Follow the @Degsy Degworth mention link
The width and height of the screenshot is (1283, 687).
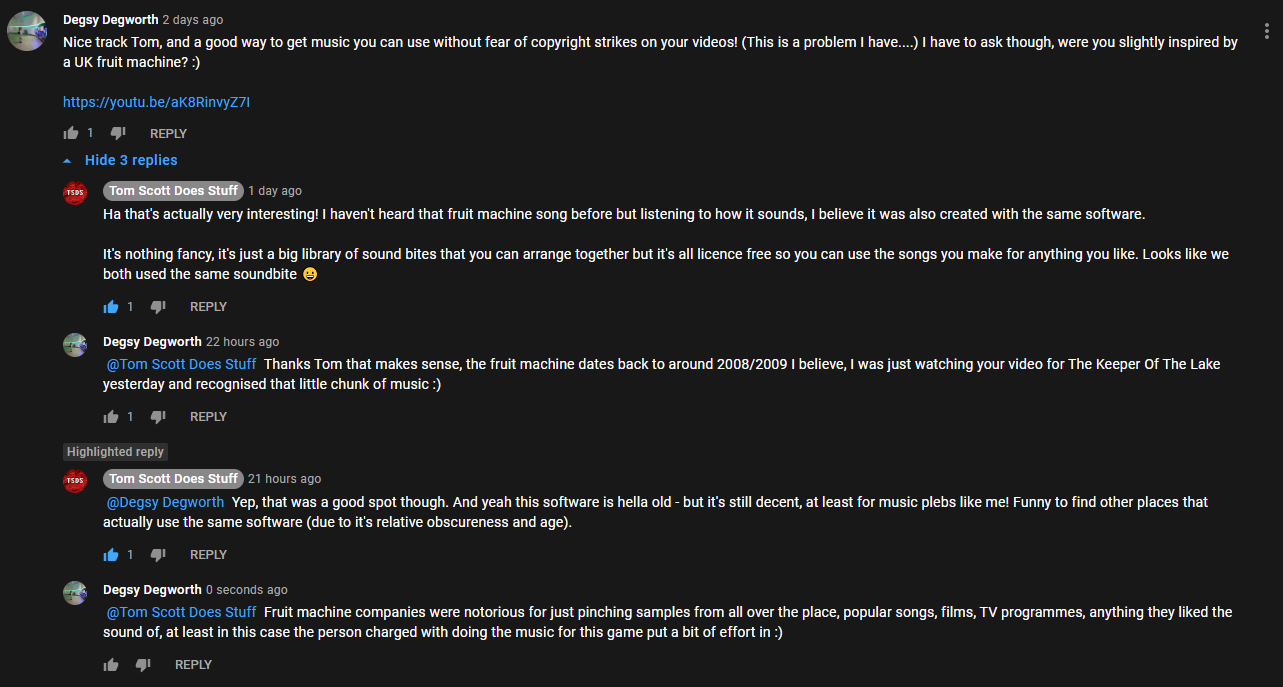click(x=165, y=502)
